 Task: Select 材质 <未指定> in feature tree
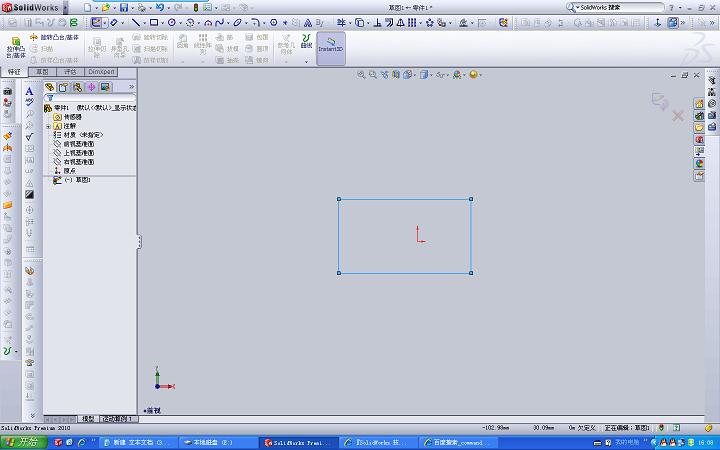click(78, 135)
